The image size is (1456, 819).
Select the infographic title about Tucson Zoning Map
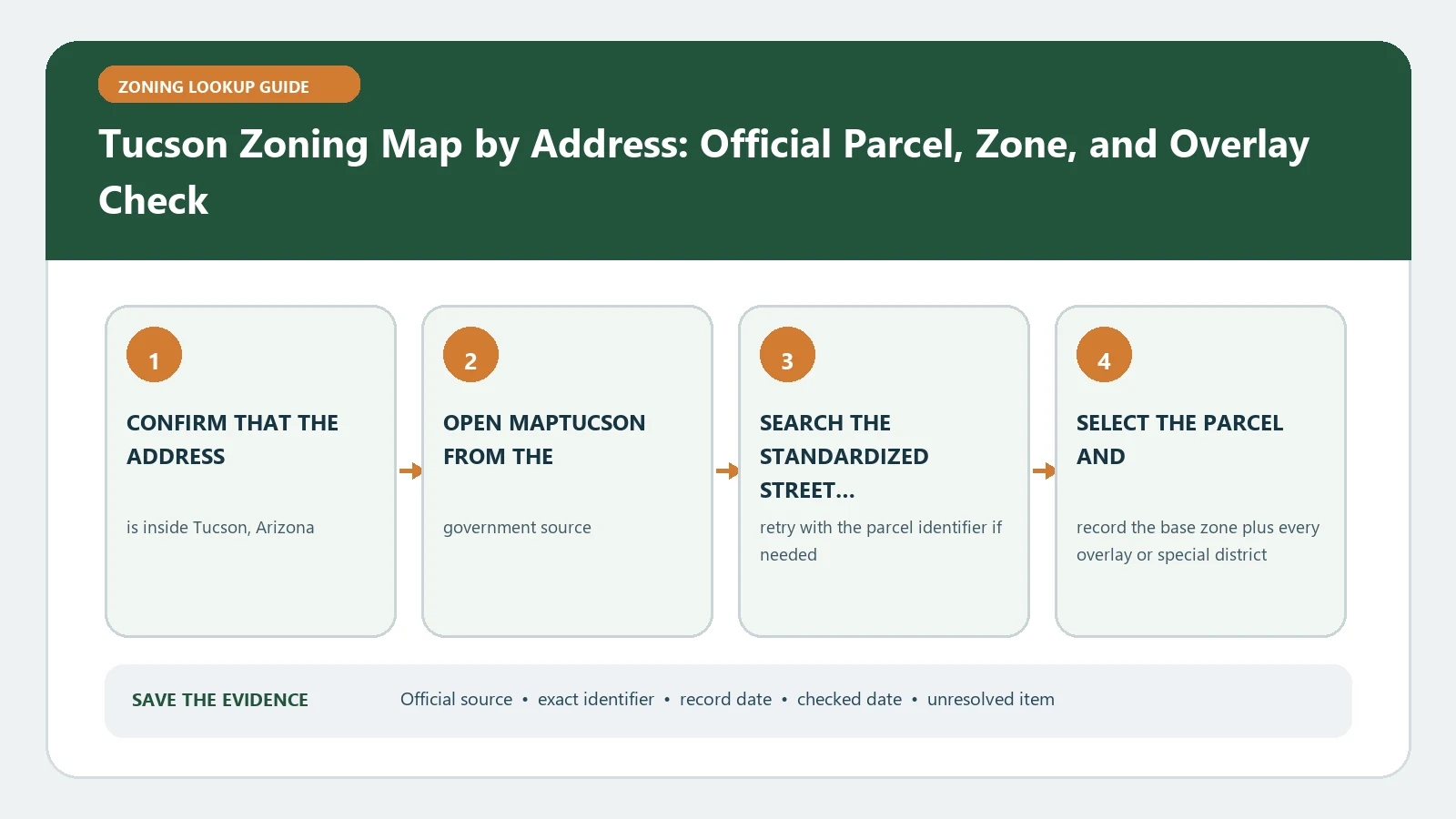(x=703, y=172)
